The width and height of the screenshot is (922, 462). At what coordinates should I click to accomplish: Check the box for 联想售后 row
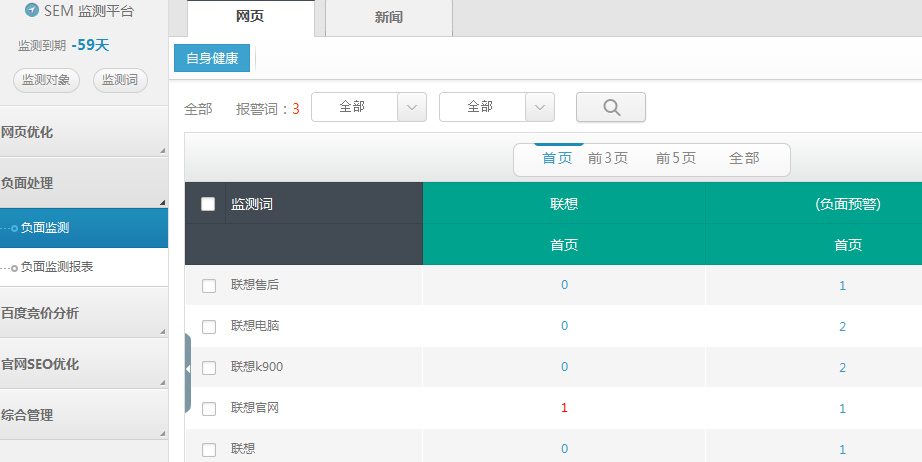(209, 286)
